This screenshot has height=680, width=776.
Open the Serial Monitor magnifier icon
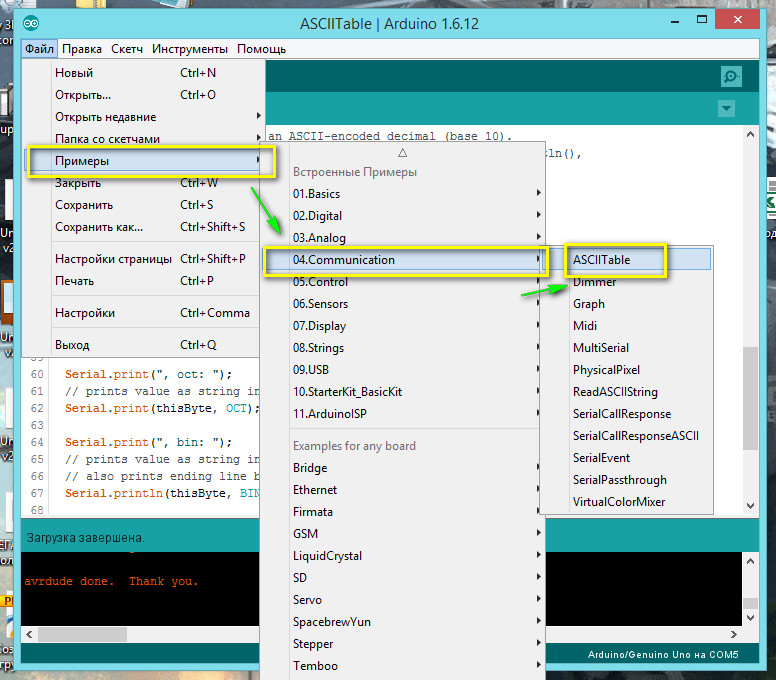(731, 77)
